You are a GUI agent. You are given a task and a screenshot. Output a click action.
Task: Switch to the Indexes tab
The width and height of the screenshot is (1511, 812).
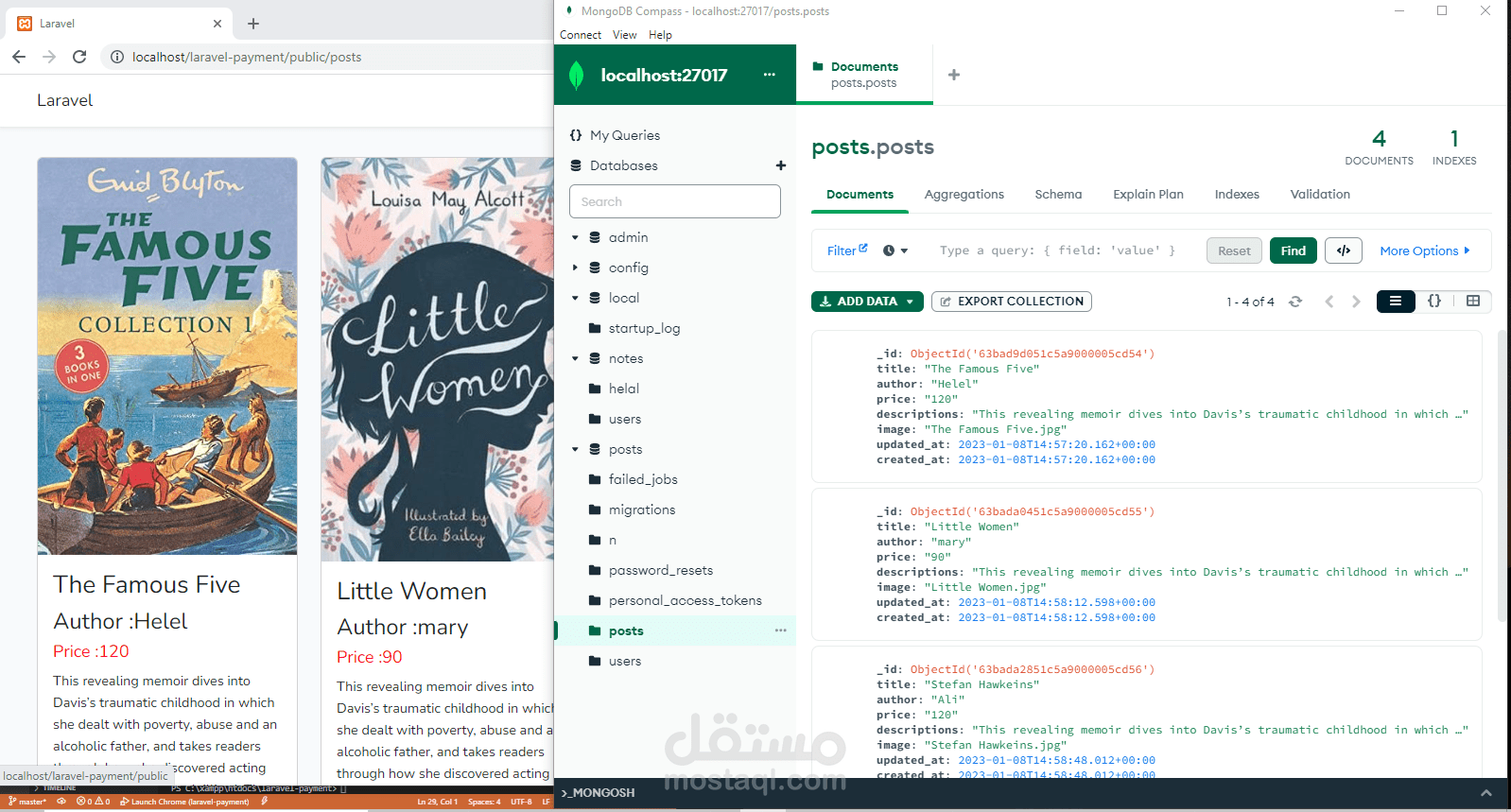[1237, 194]
